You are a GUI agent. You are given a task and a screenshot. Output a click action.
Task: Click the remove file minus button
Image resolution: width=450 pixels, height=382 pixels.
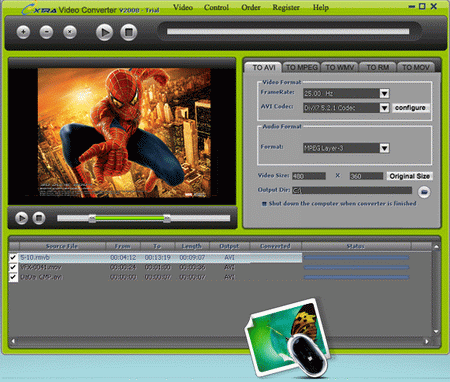pos(46,32)
